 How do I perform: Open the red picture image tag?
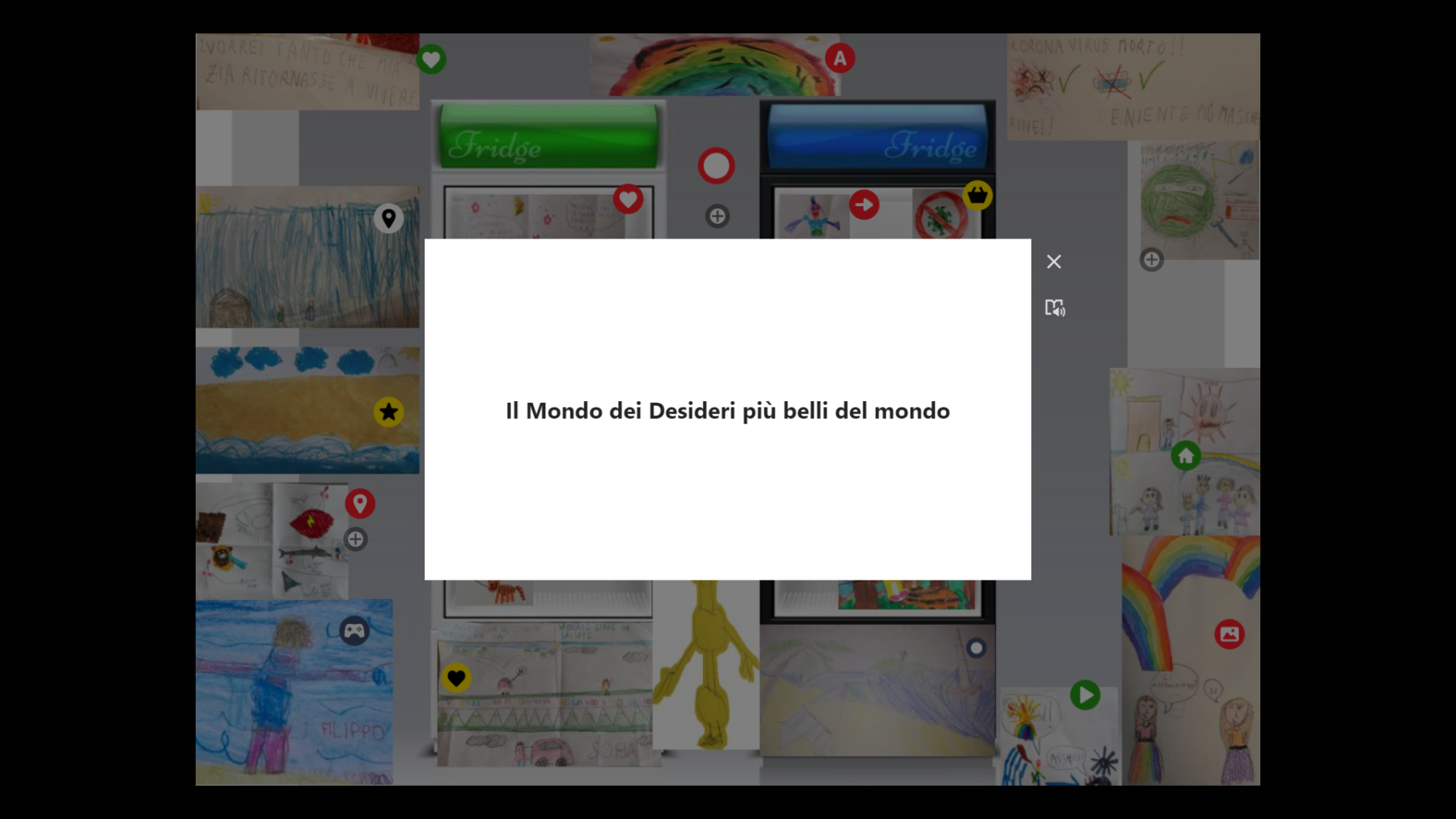click(1229, 634)
